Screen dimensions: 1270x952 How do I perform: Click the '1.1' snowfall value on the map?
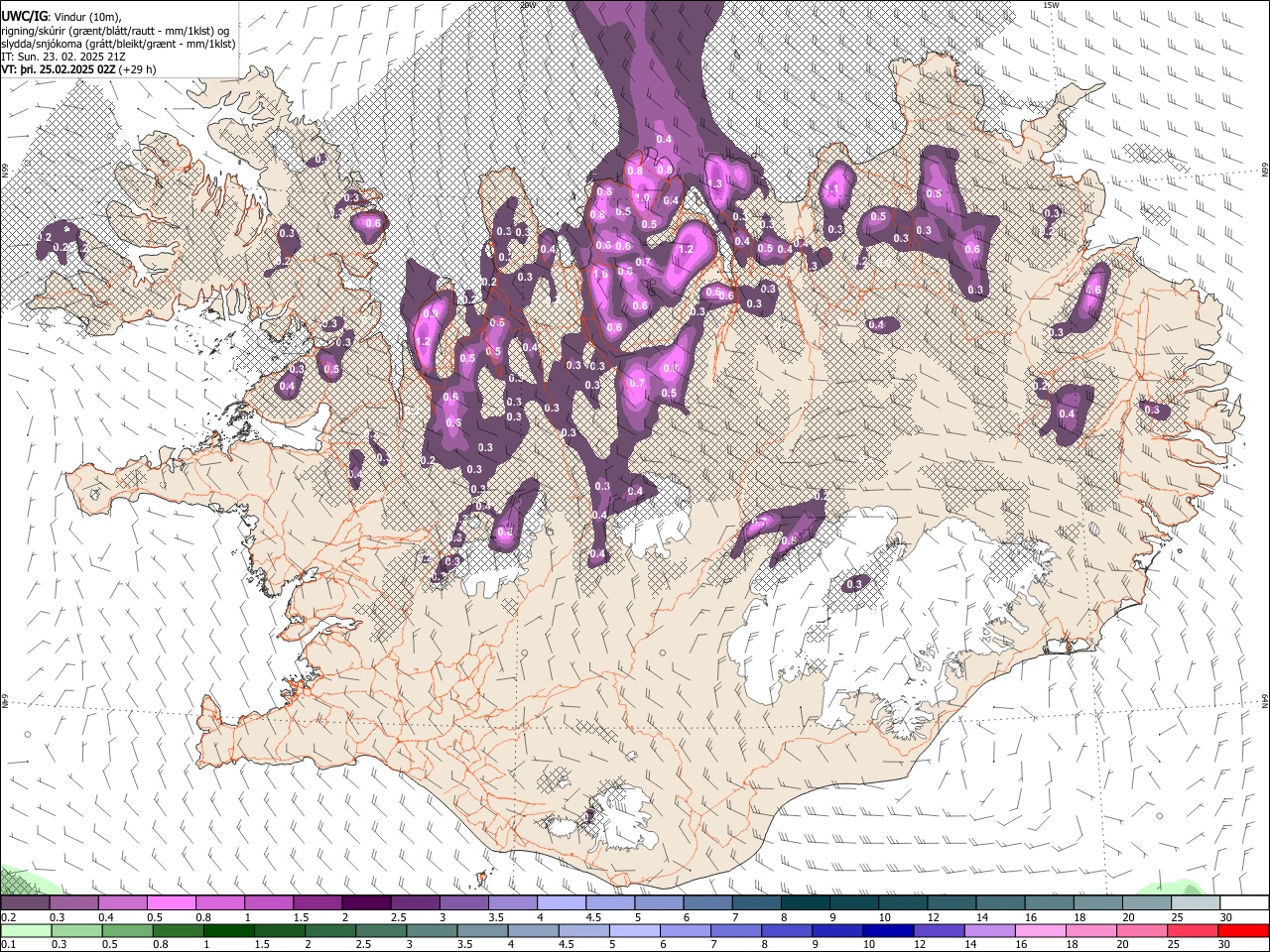coord(833,189)
